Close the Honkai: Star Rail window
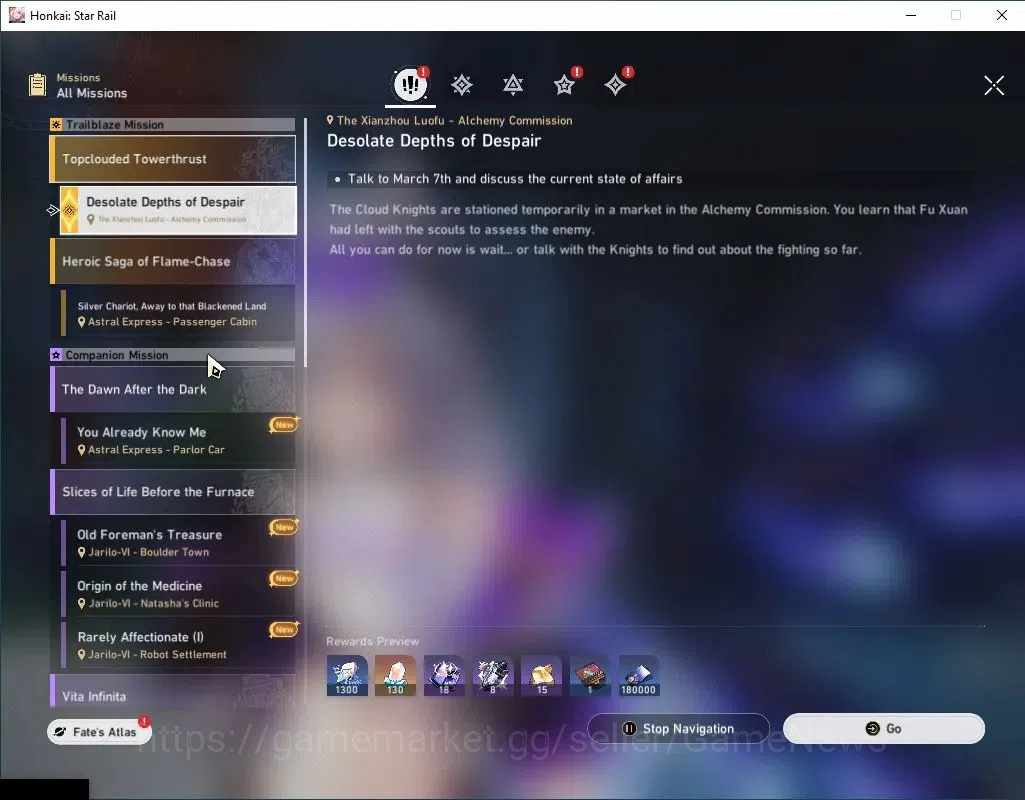This screenshot has width=1025, height=800. pyautogui.click(x=1001, y=15)
